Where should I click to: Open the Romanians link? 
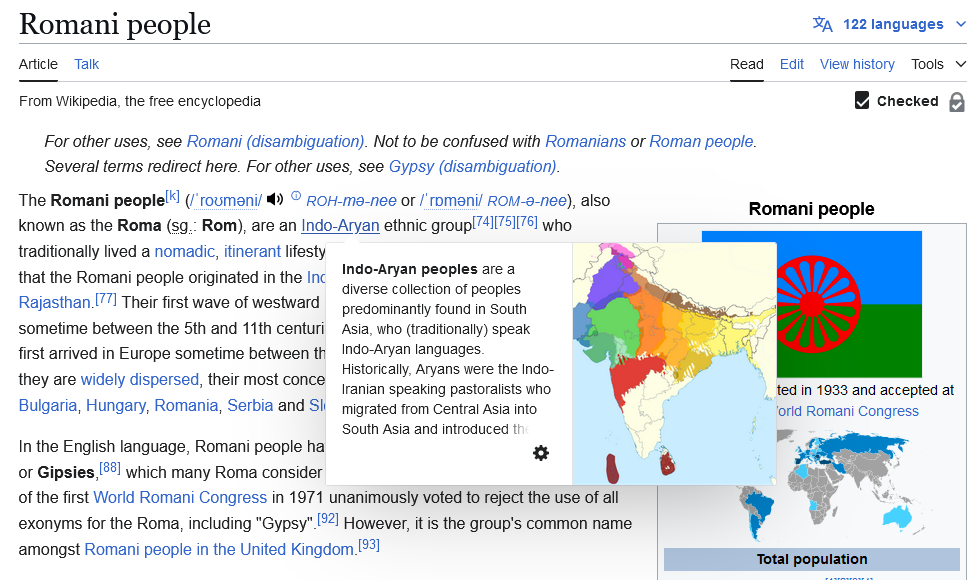[585, 142]
